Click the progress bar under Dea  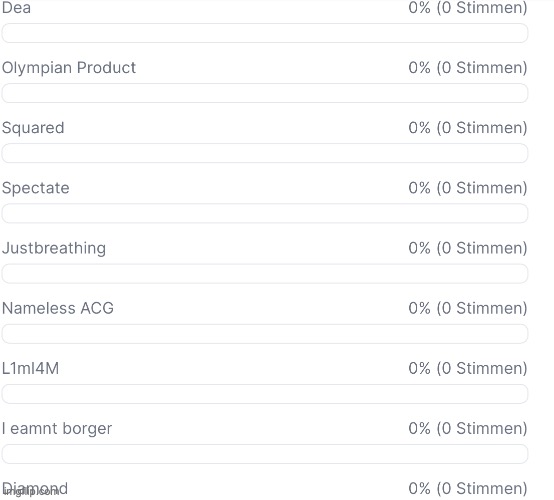(265, 33)
